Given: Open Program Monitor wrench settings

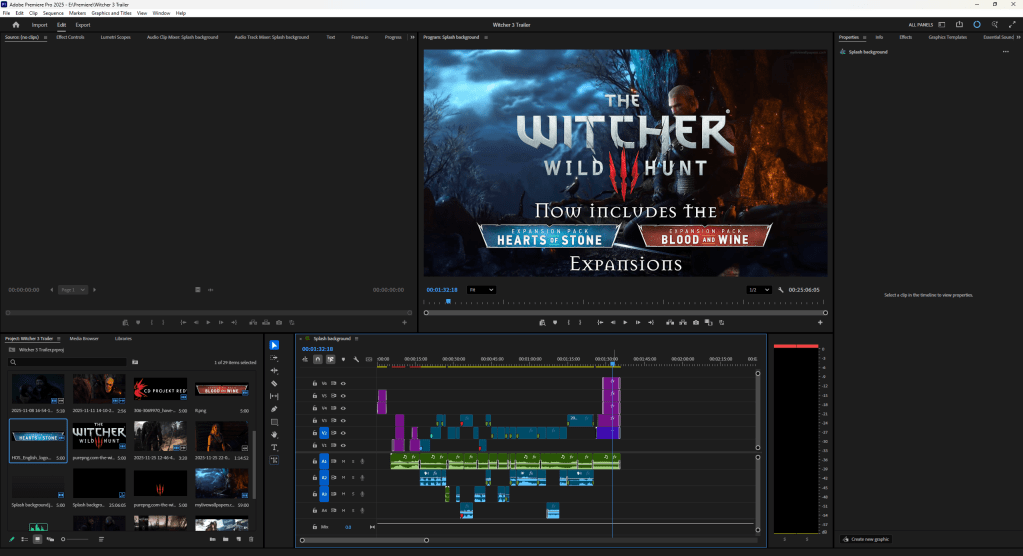Looking at the screenshot, I should 780,290.
